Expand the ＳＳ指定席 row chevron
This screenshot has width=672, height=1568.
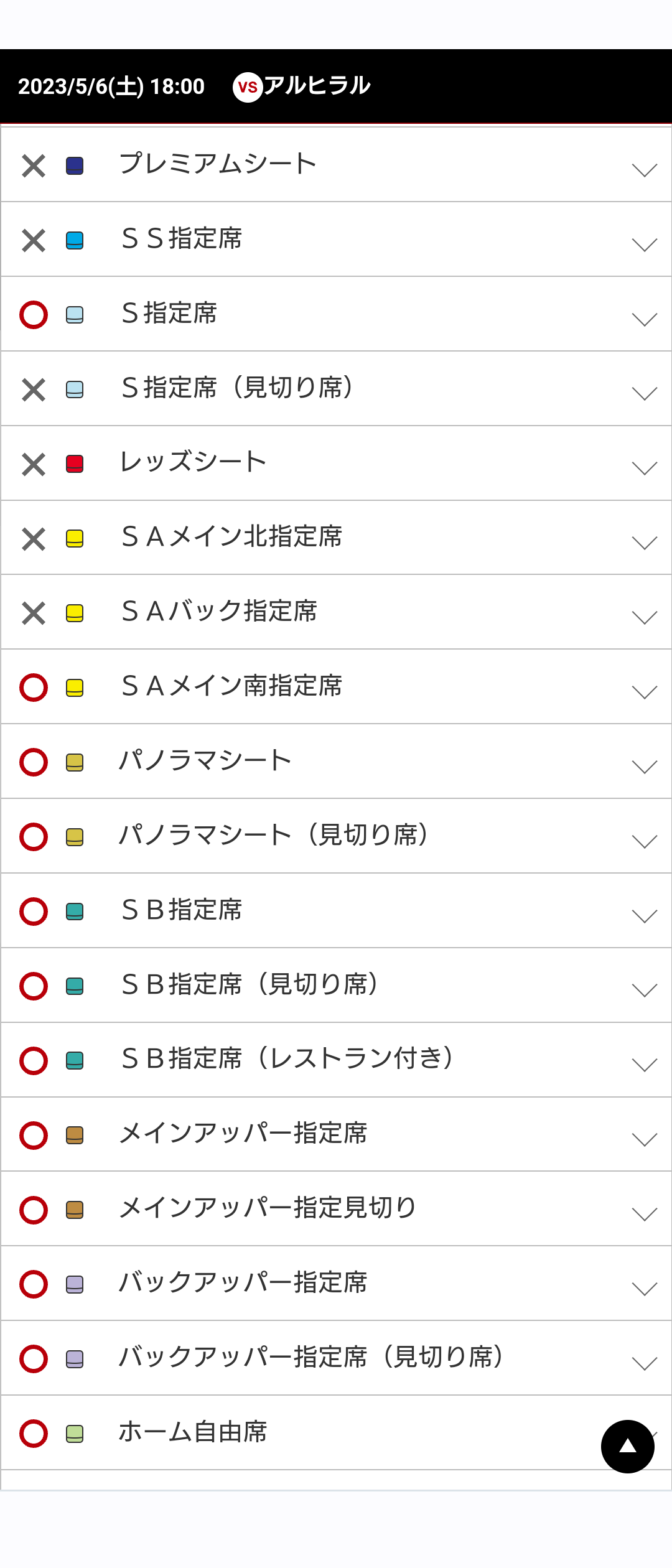[644, 245]
